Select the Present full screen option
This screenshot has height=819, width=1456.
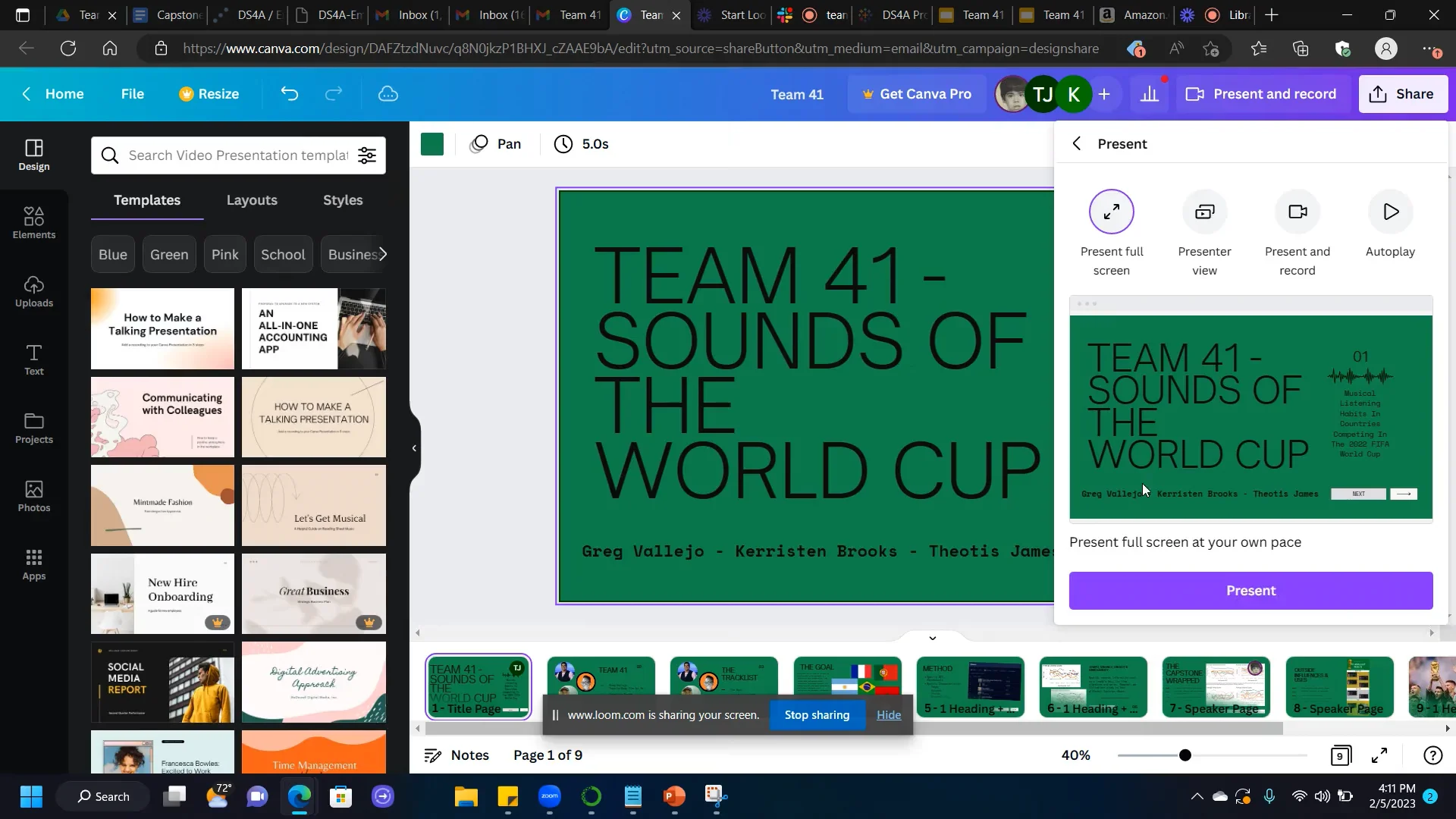point(1111,212)
